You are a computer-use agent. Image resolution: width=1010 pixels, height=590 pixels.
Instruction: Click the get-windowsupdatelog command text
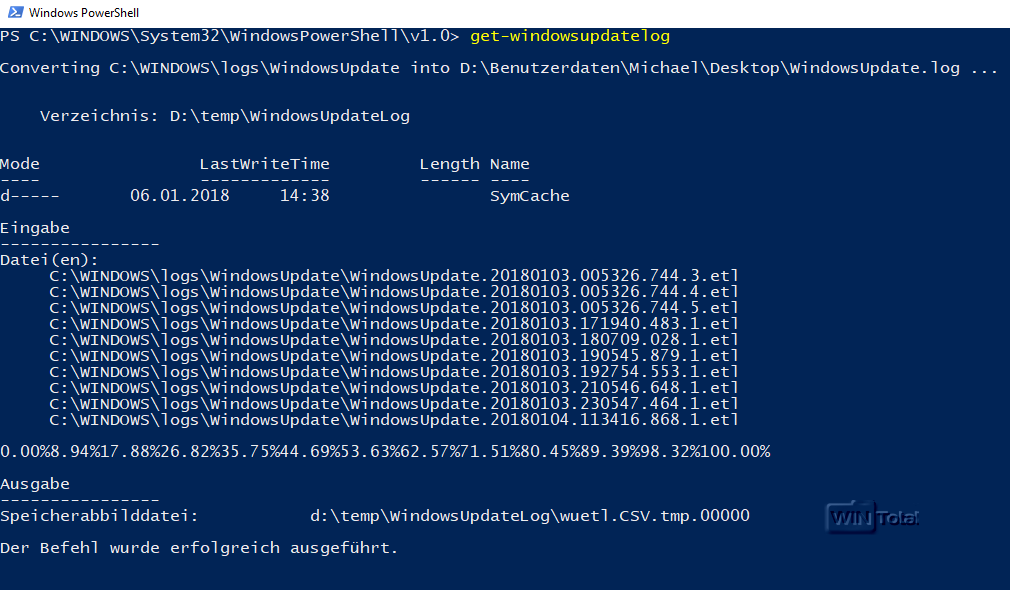[x=569, y=36]
